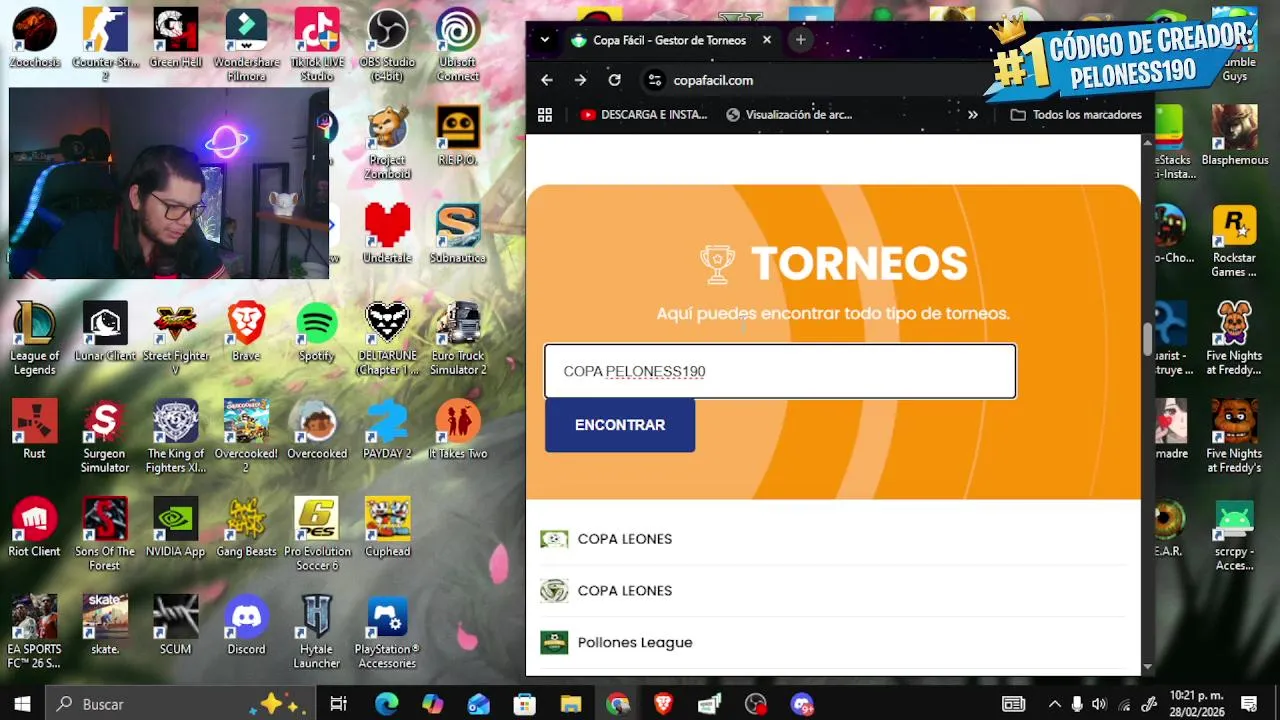1280x720 pixels.
Task: View site information for copafacil.com
Action: coord(654,80)
